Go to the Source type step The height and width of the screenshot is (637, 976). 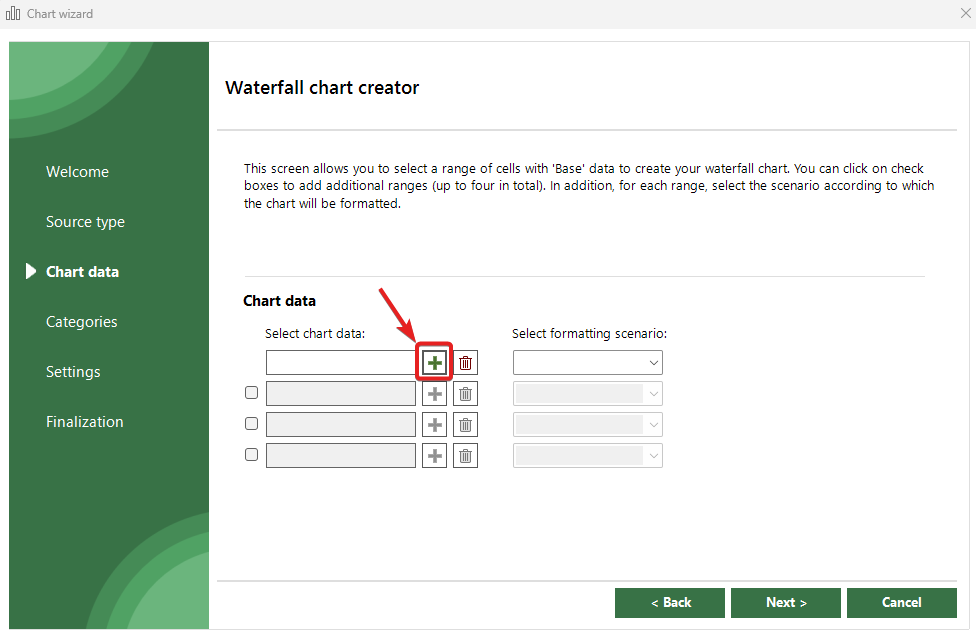[85, 222]
